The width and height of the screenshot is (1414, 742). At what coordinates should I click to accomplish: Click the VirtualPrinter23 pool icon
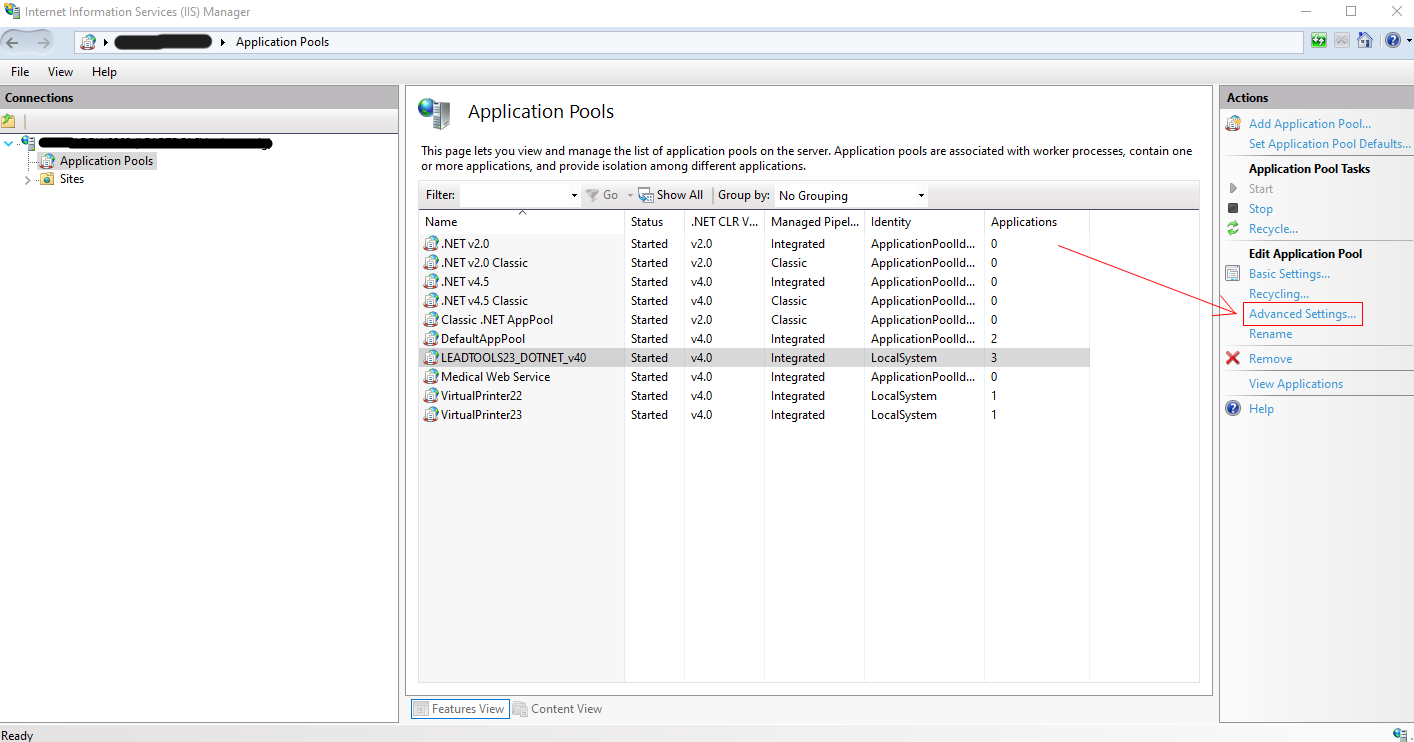tap(432, 414)
